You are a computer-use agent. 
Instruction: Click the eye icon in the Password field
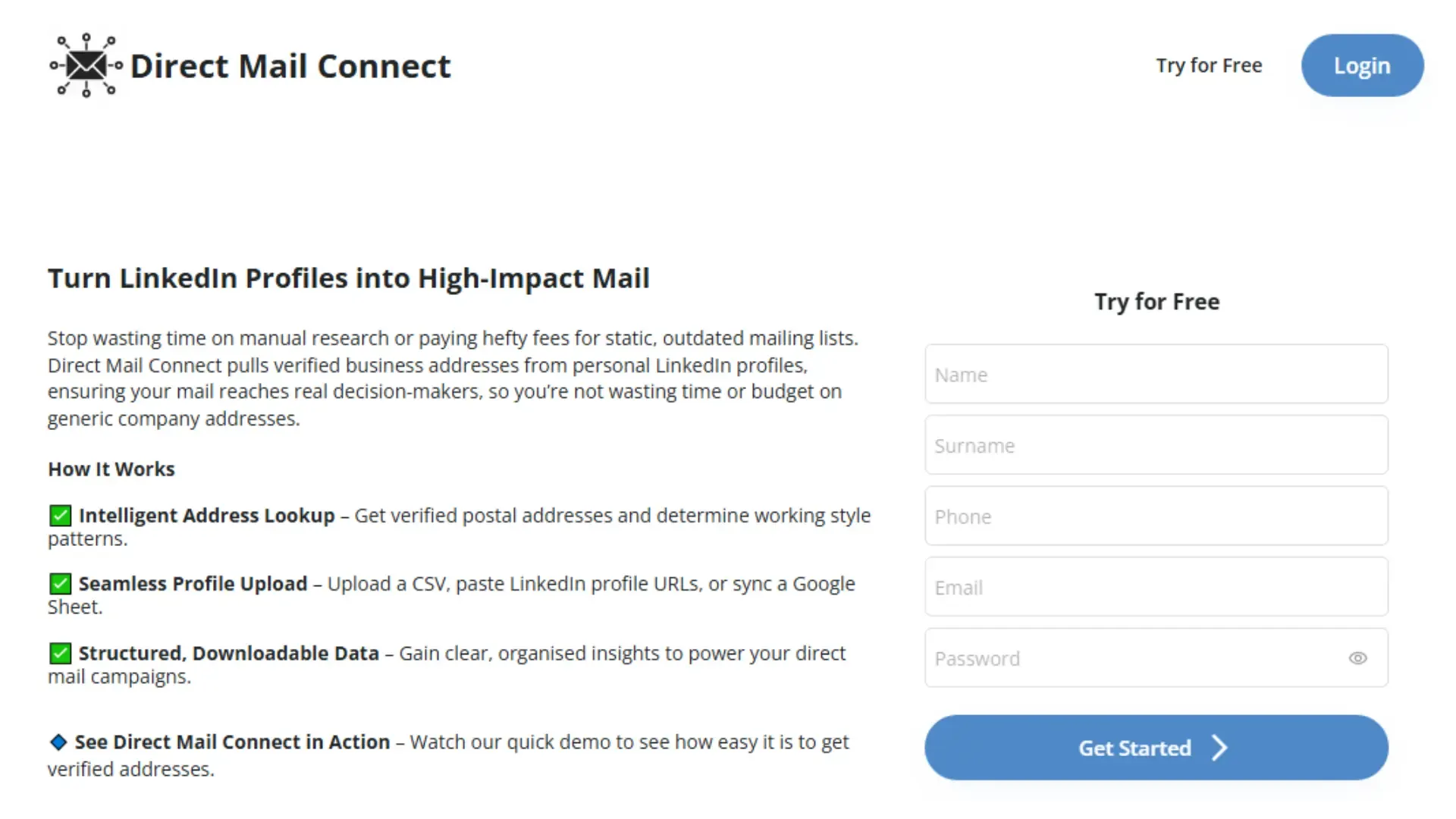(1358, 658)
